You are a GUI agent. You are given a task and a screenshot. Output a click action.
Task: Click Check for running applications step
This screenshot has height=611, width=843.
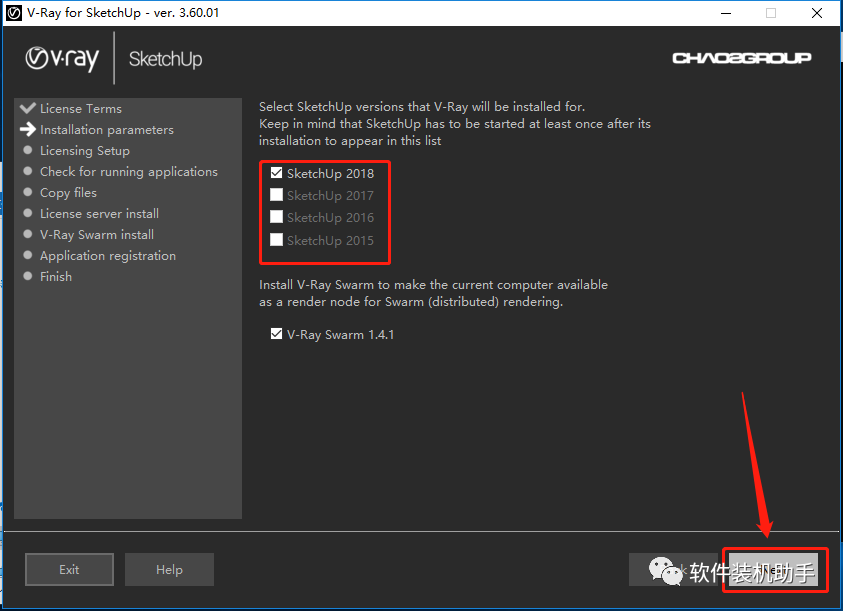point(129,172)
